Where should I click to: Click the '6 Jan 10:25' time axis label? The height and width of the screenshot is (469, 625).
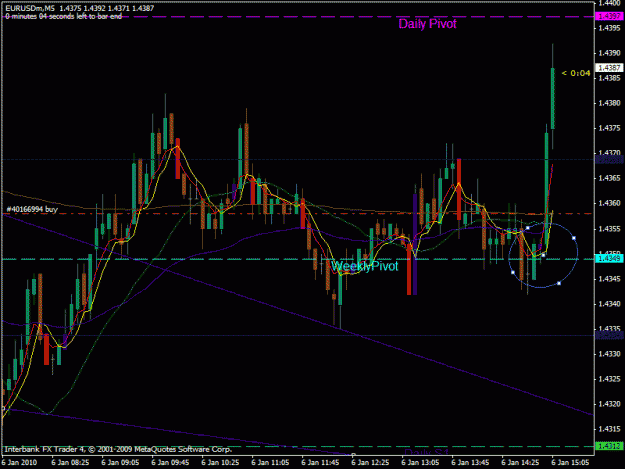220,463
